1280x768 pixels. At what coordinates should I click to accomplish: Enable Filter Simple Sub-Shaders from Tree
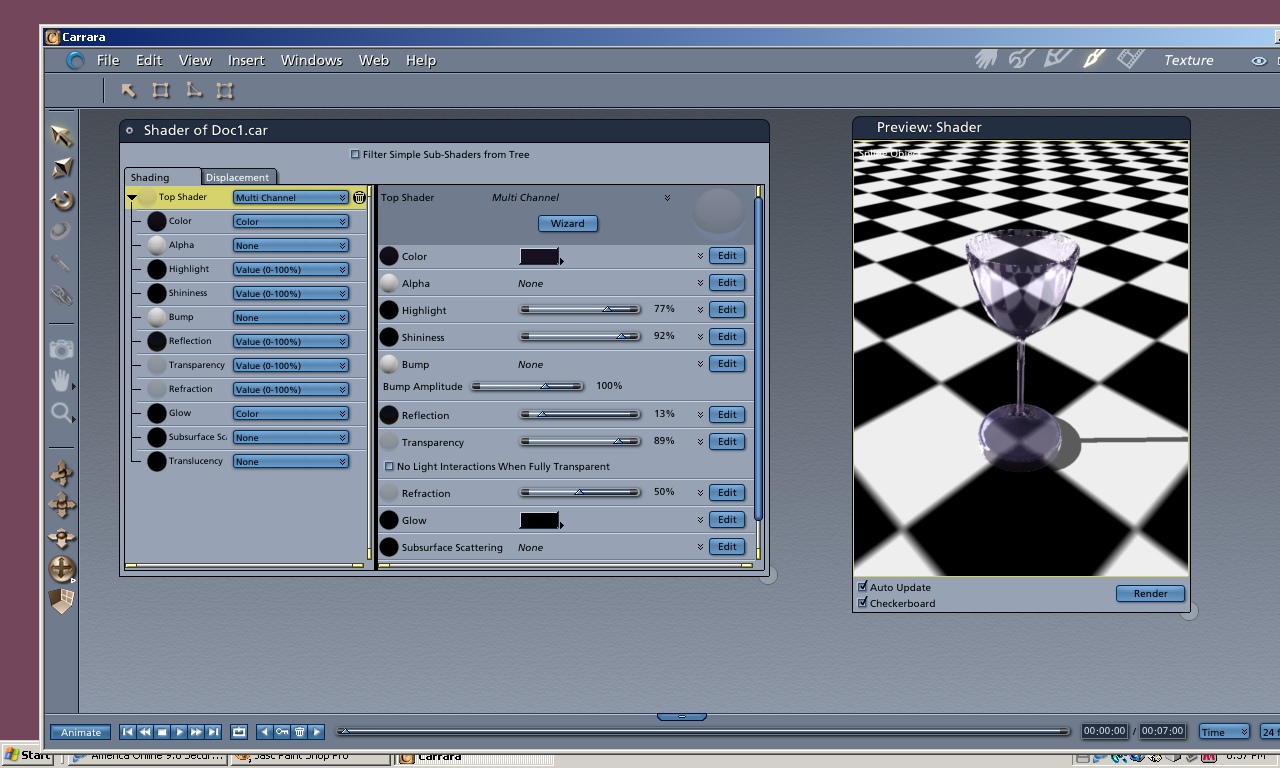tap(355, 155)
